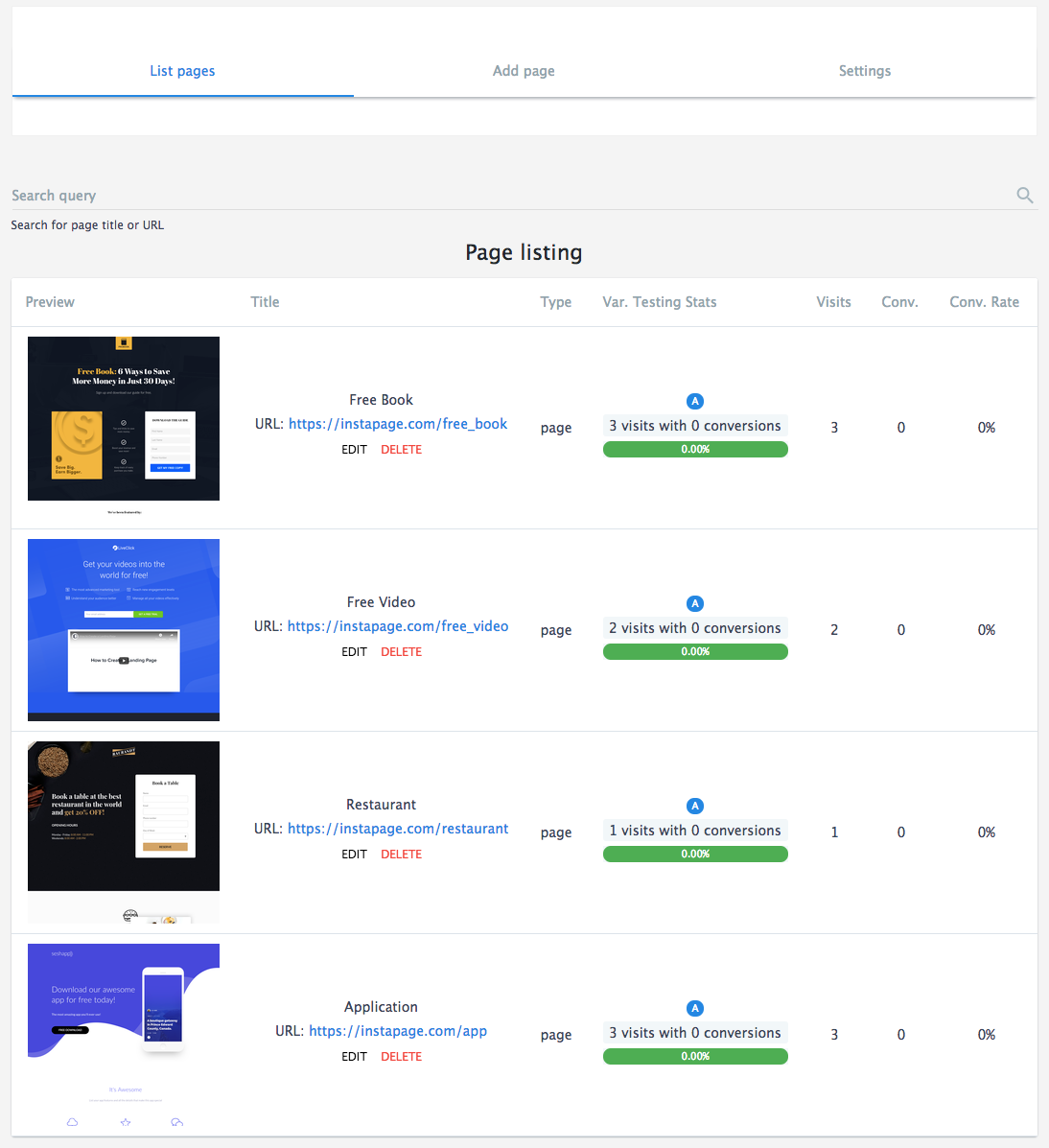Viewport: 1049px width, 1148px height.
Task: Click variation A badge for Restaurant
Action: [x=695, y=807]
